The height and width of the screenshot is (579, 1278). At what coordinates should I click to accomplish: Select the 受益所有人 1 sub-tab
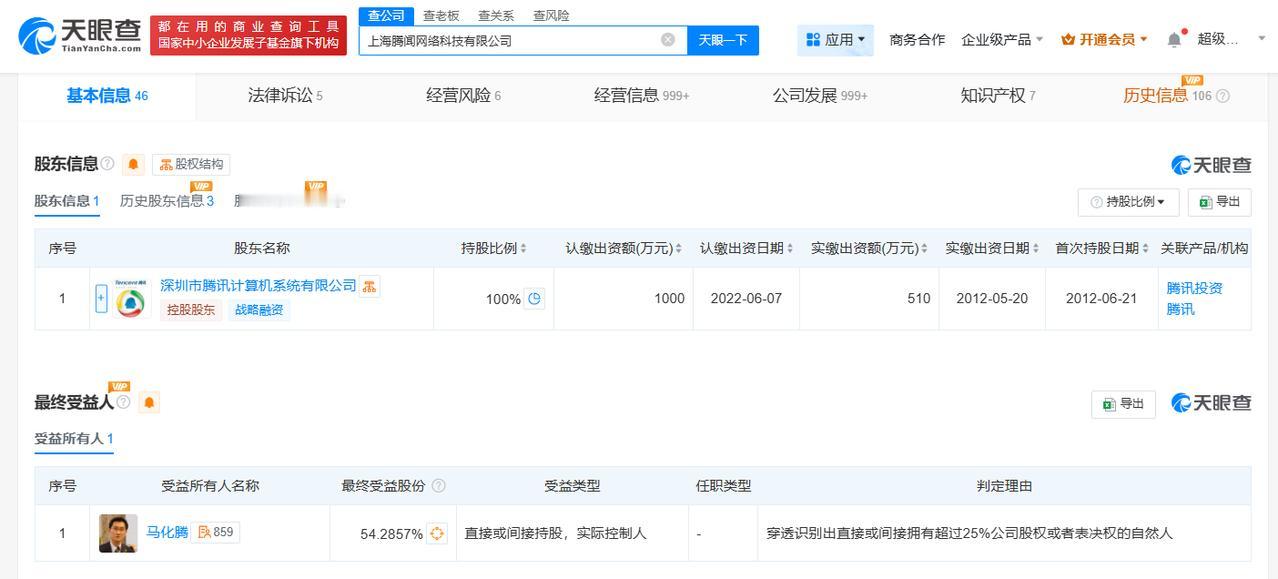tap(74, 439)
